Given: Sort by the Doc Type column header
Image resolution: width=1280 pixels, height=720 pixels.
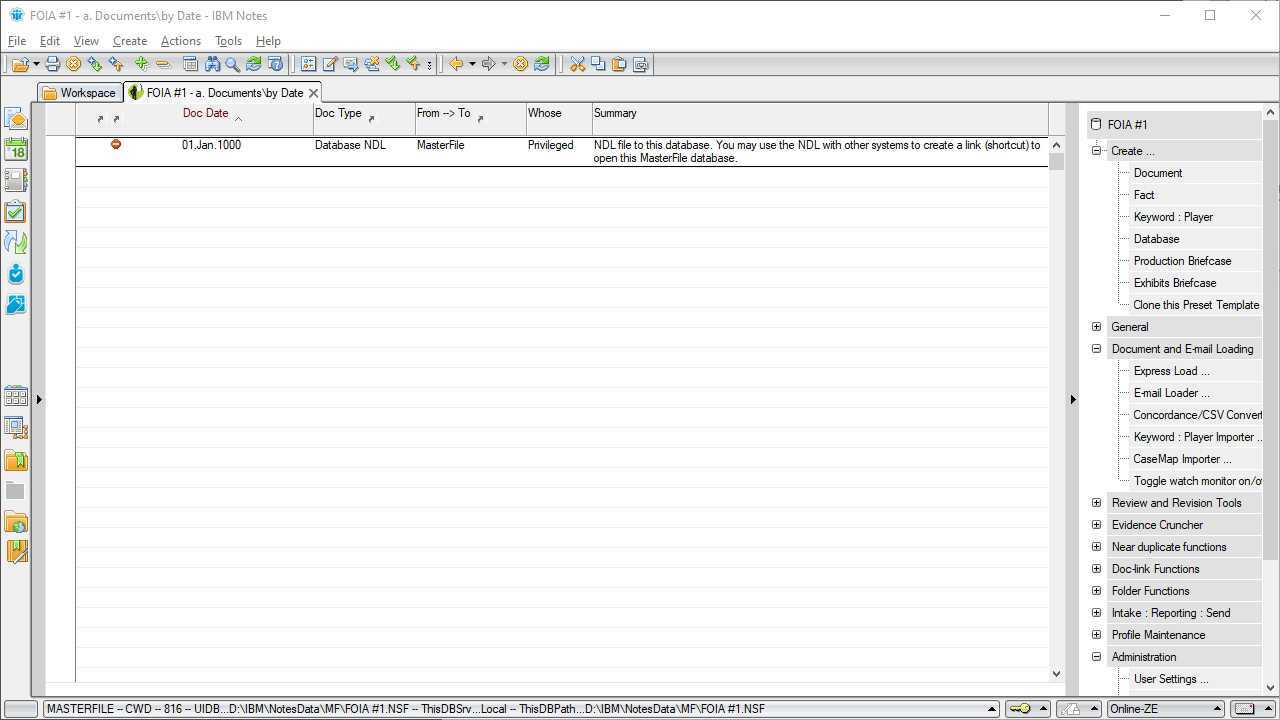Looking at the screenshot, I should pyautogui.click(x=338, y=113).
